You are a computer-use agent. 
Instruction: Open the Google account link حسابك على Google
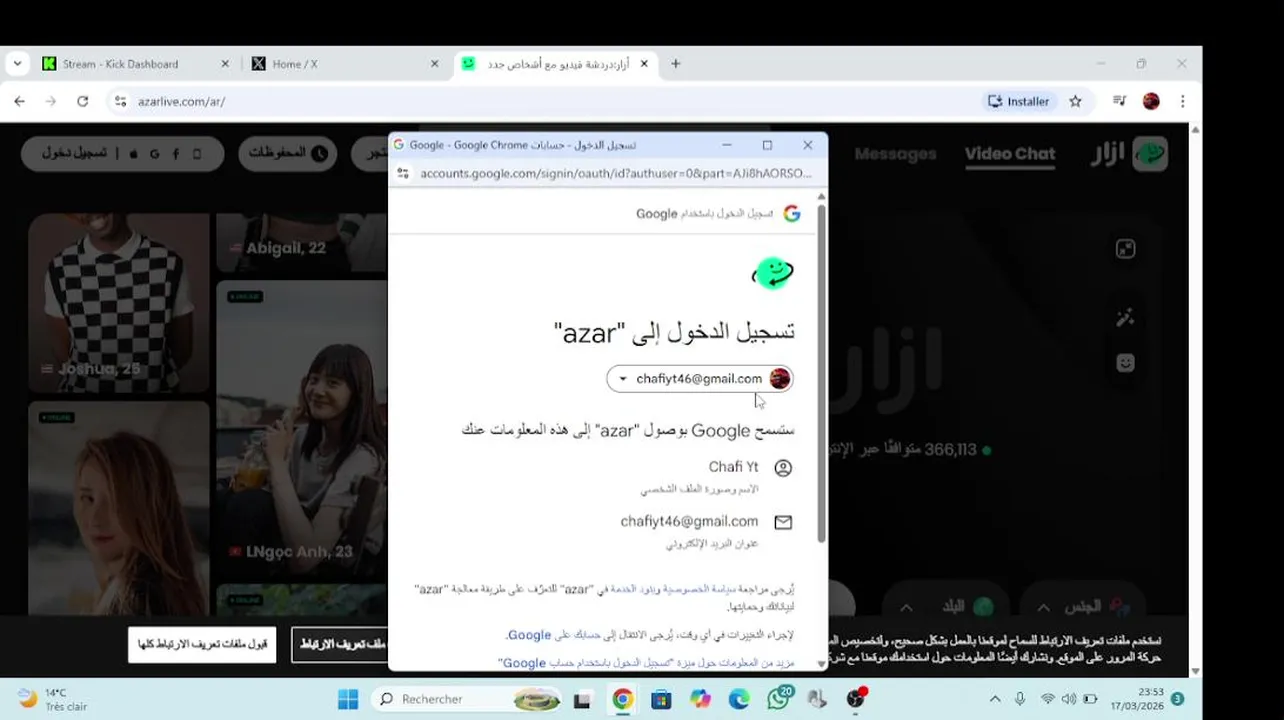click(x=553, y=635)
